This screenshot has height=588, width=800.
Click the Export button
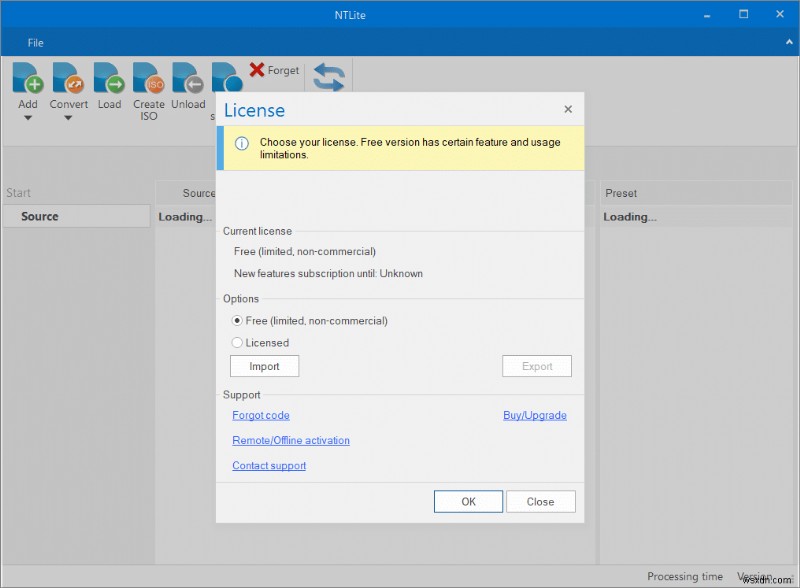[x=537, y=366]
